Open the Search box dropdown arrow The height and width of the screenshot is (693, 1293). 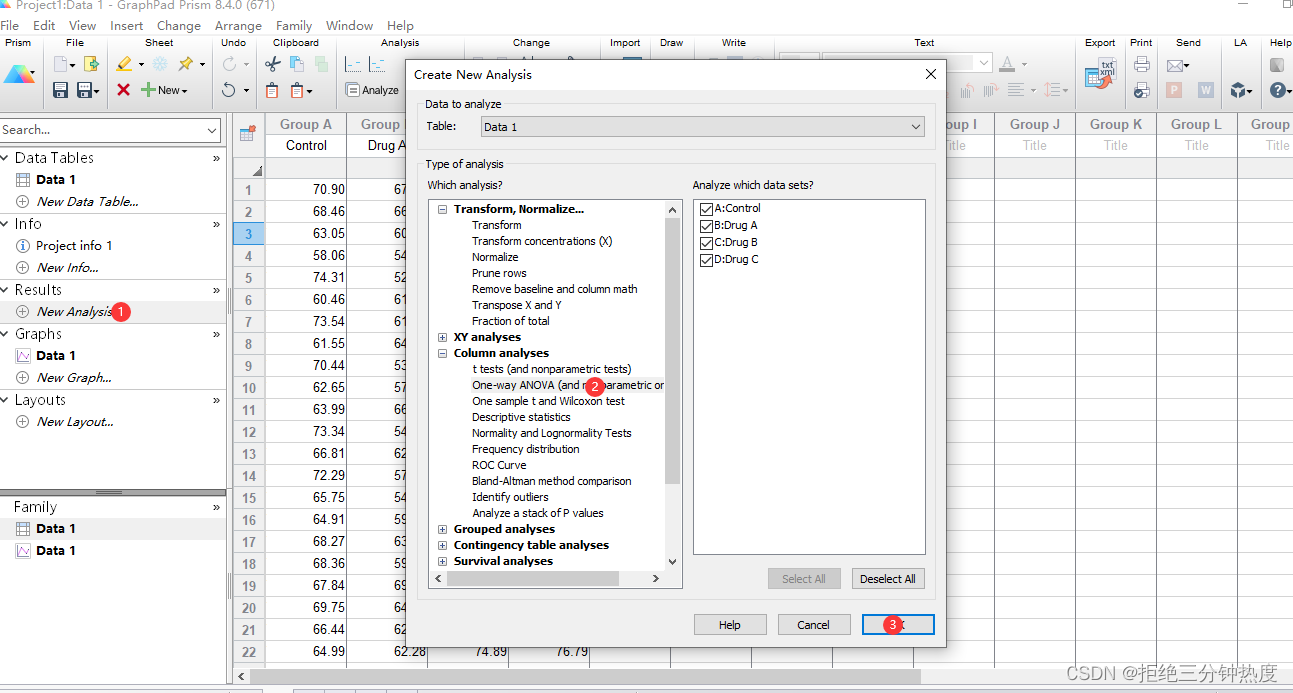212,130
